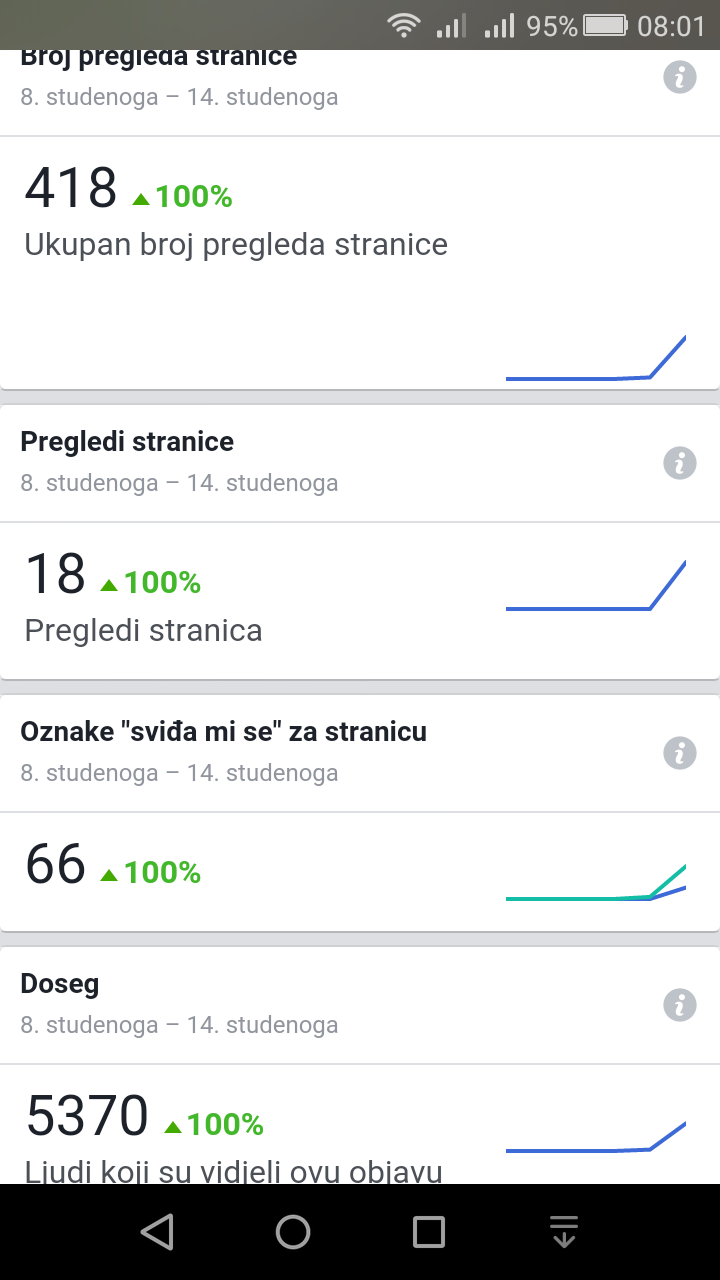Tap battery indicator in status bar
Screen dimensions: 720x1280
(606, 26)
